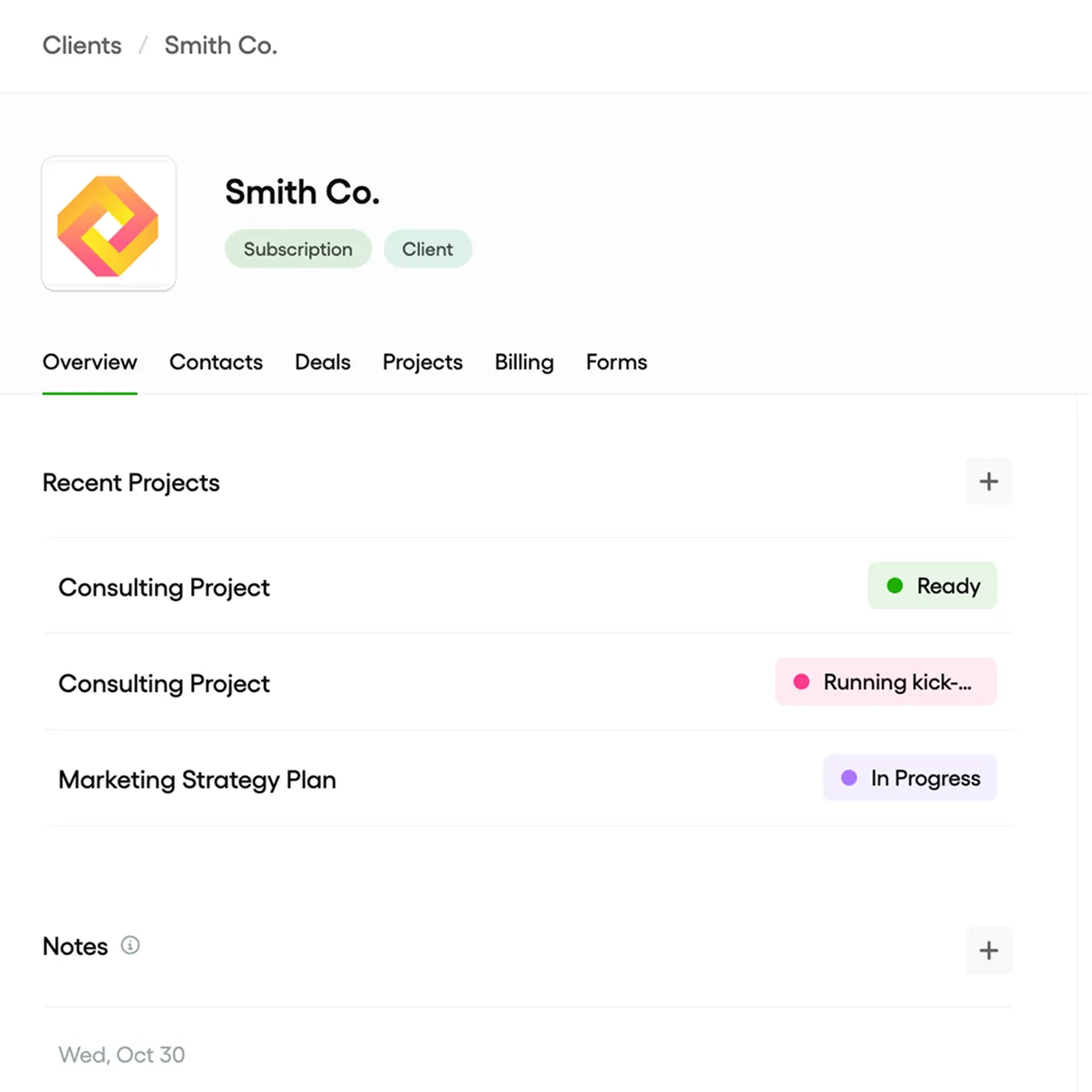This screenshot has width=1092, height=1092.
Task: Add a new recent project
Action: pyautogui.click(x=988, y=482)
